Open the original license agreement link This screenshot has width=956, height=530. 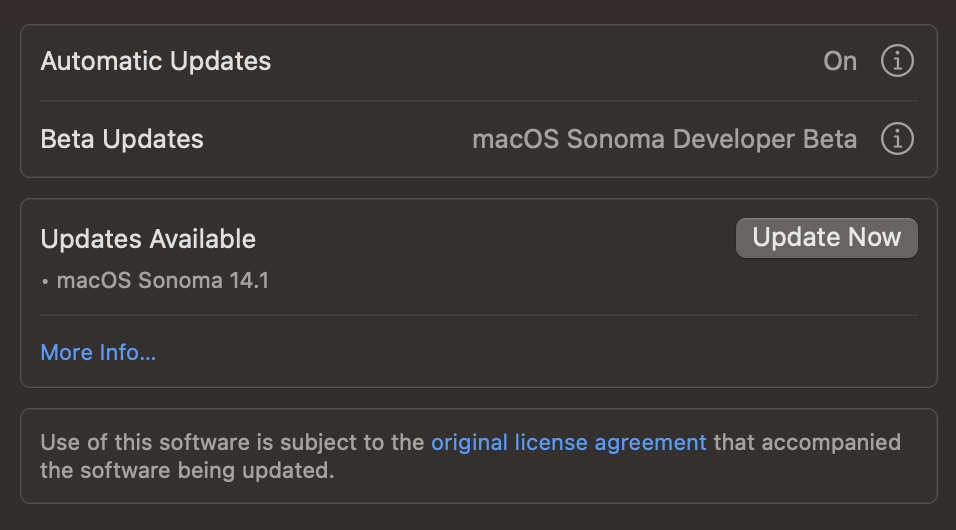click(568, 442)
